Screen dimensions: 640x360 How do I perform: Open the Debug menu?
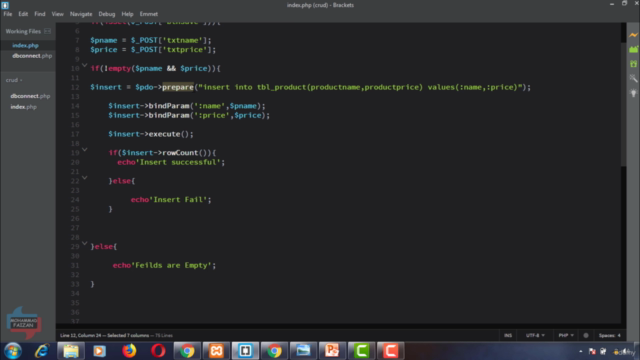(x=107, y=14)
